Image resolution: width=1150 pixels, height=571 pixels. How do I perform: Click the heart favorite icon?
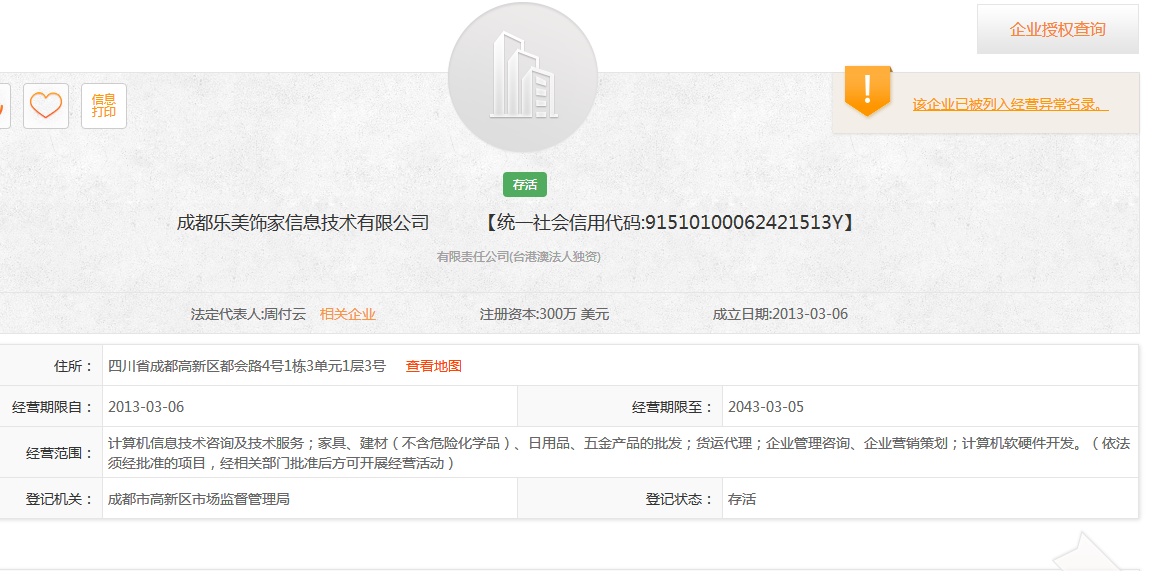[46, 106]
